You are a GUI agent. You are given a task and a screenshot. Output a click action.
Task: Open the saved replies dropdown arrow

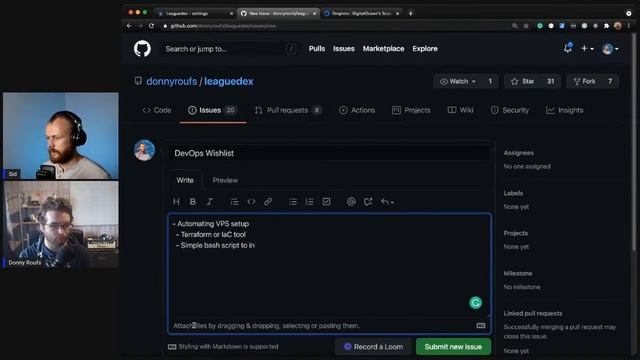pyautogui.click(x=387, y=202)
